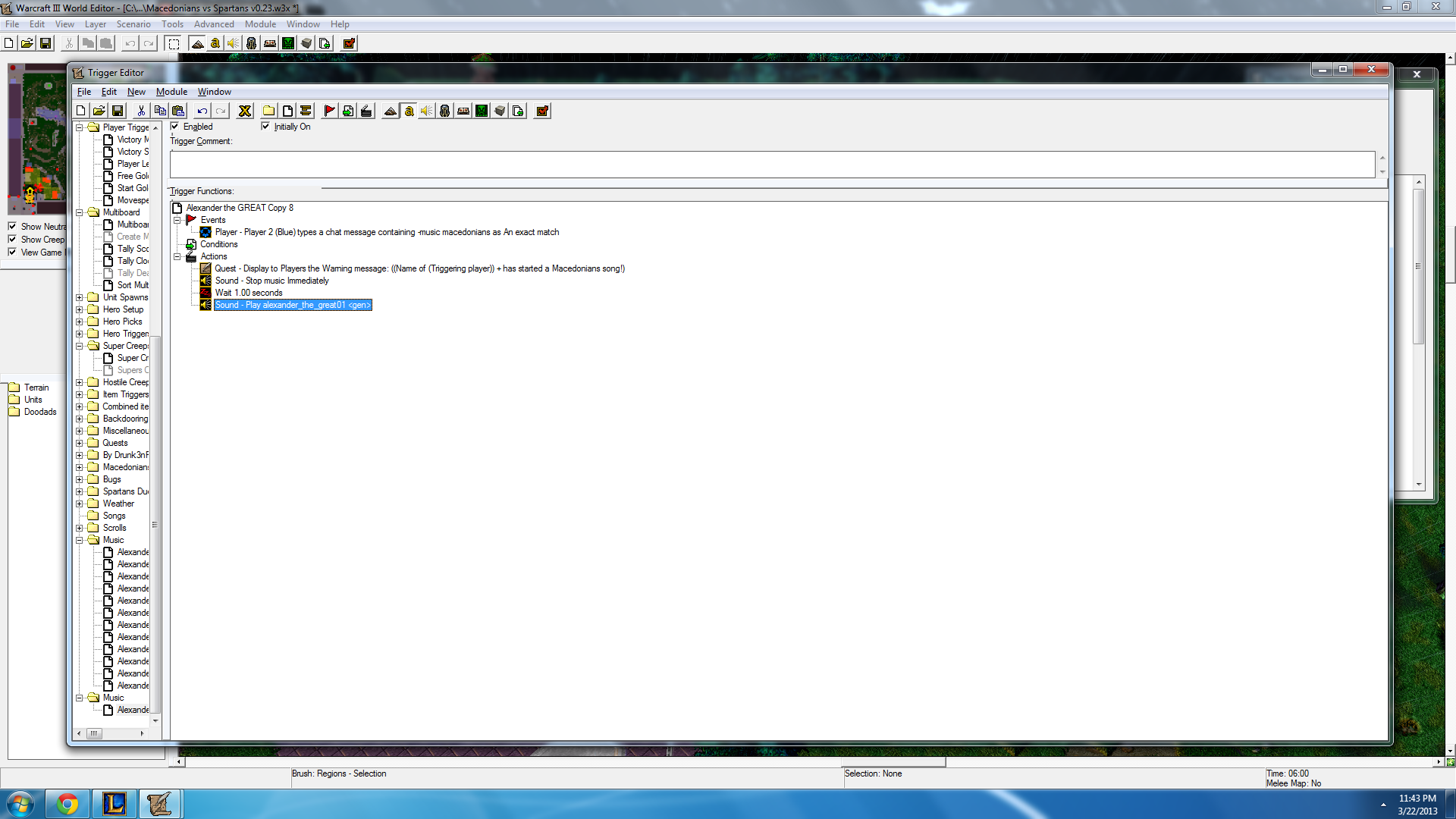Expand the Hero Picks folder
This screenshot has height=819, width=1456.
(x=79, y=322)
